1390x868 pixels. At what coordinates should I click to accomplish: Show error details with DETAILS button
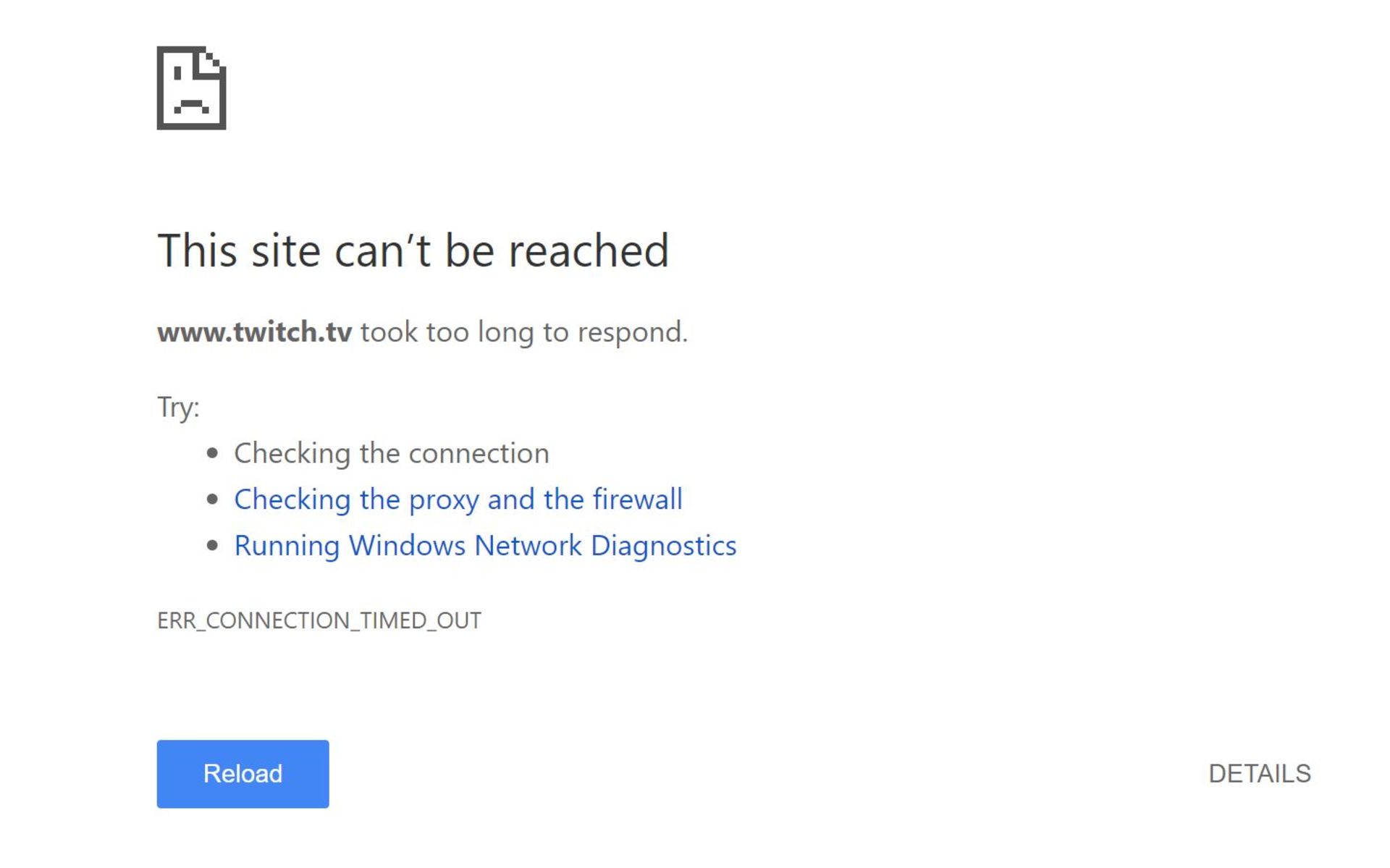[1259, 774]
